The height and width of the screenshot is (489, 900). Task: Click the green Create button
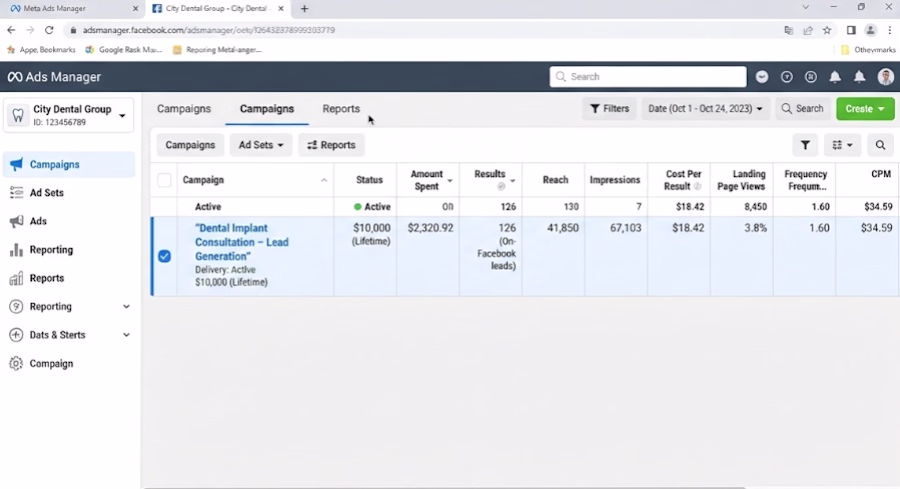[x=865, y=108]
